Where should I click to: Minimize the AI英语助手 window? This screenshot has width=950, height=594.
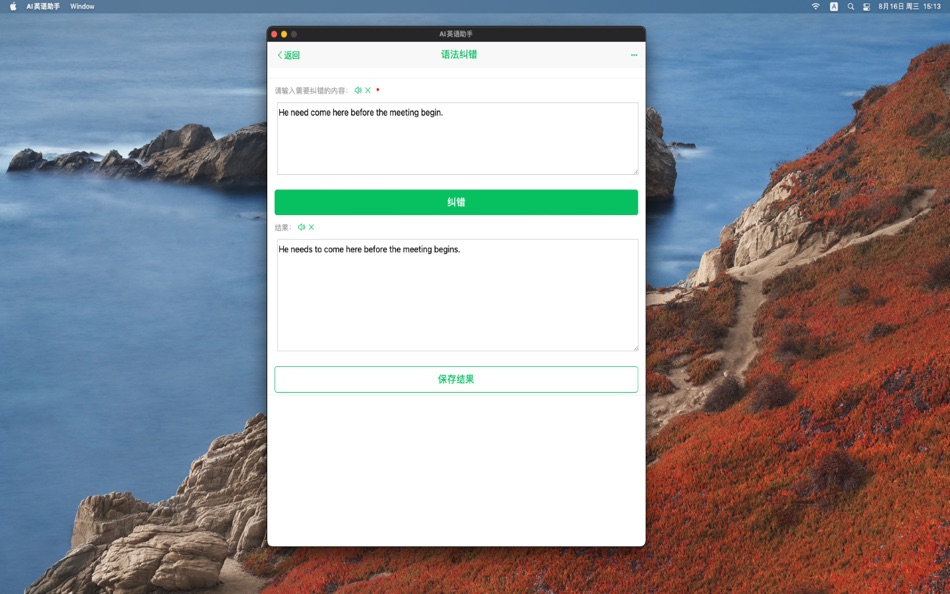pos(284,34)
